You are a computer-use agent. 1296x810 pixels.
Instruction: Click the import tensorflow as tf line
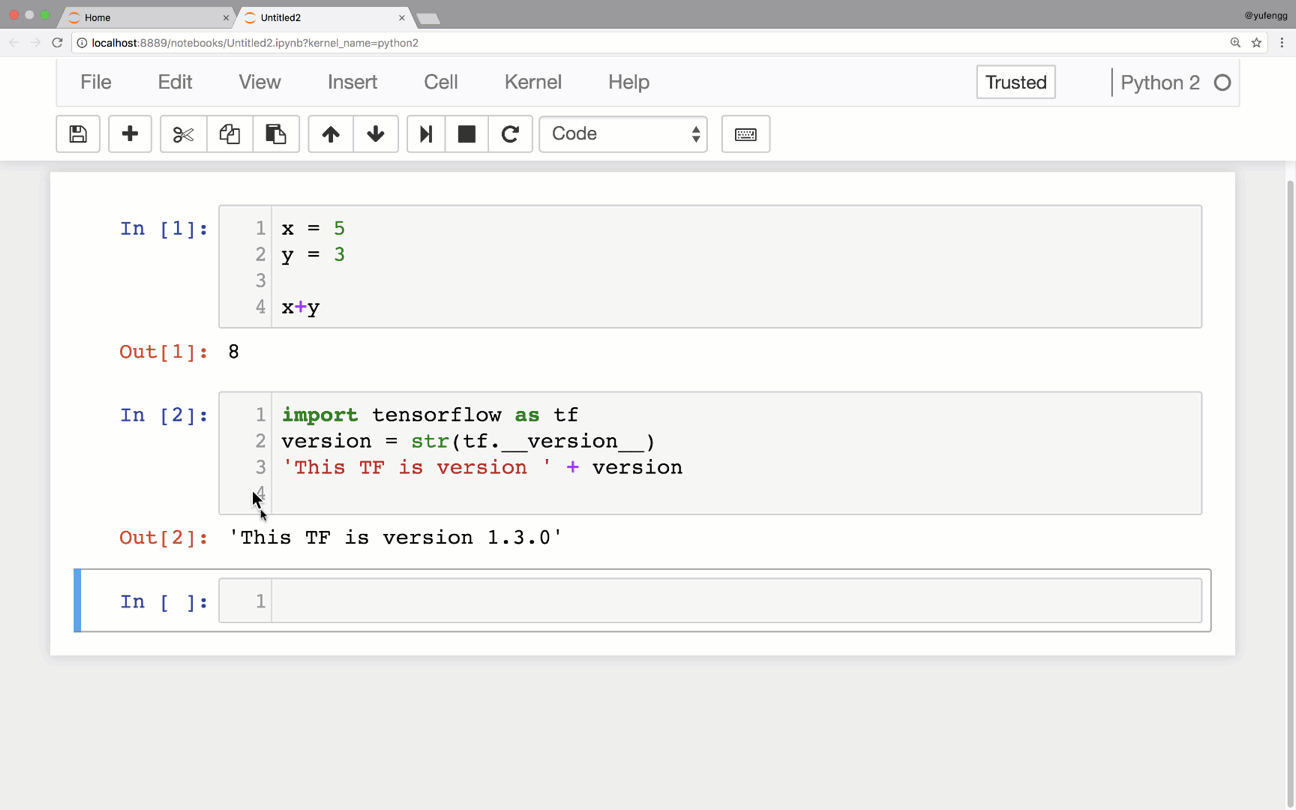click(430, 415)
